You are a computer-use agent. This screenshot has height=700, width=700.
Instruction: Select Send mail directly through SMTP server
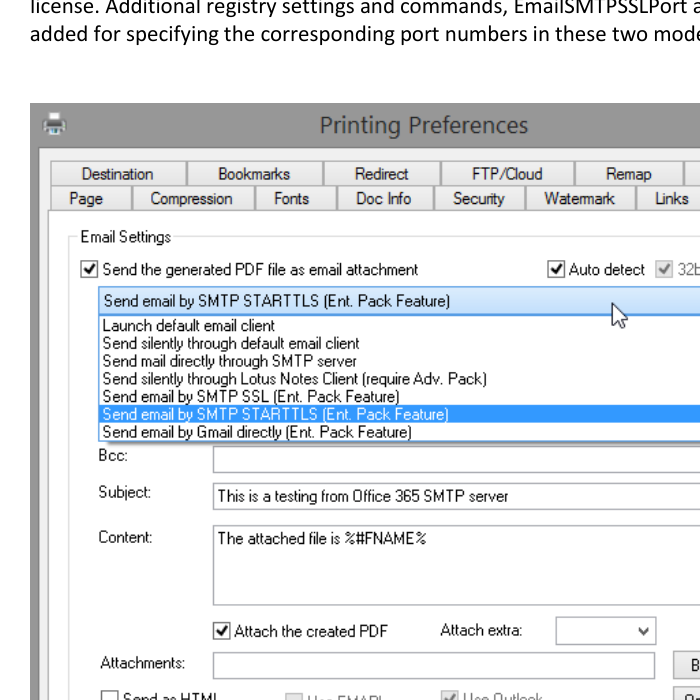coord(399,361)
